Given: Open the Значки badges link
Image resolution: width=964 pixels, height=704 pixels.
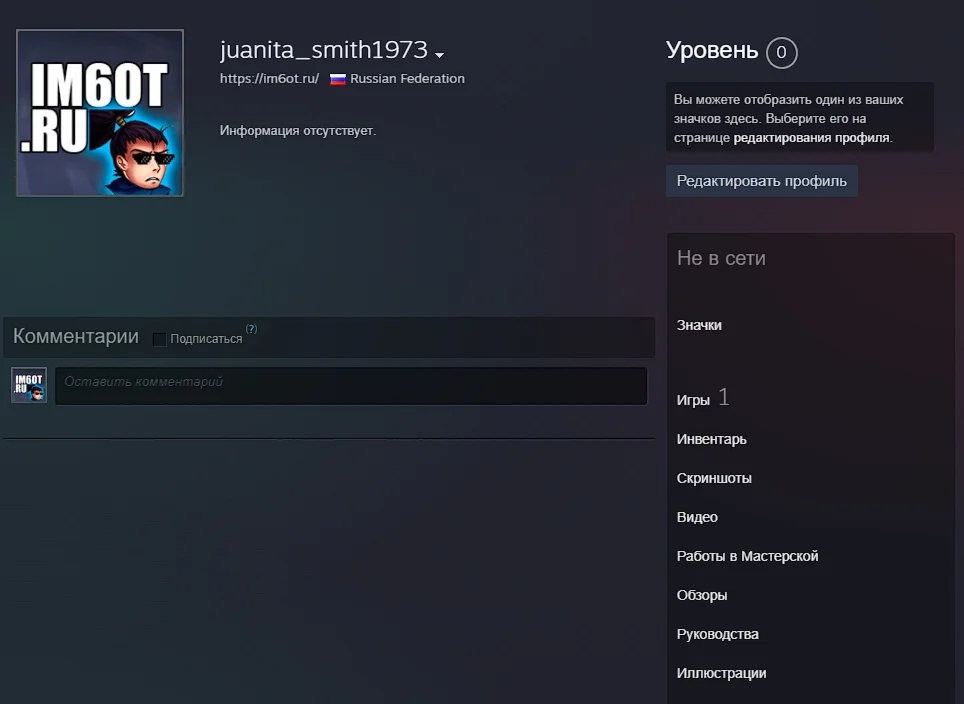Looking at the screenshot, I should 699,325.
